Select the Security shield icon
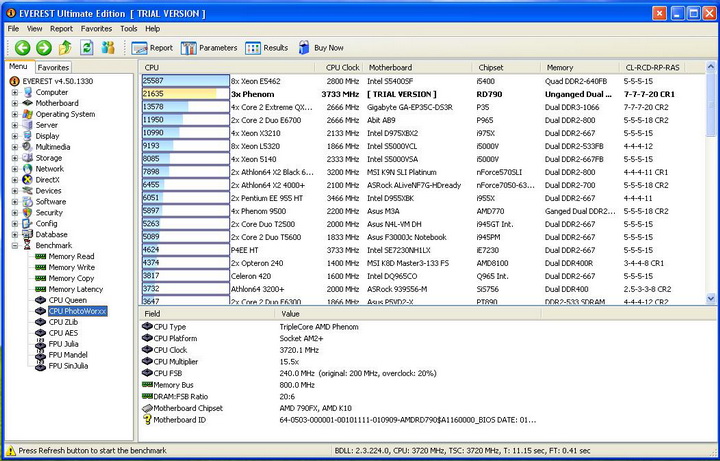Image resolution: width=720 pixels, height=461 pixels. (28, 213)
